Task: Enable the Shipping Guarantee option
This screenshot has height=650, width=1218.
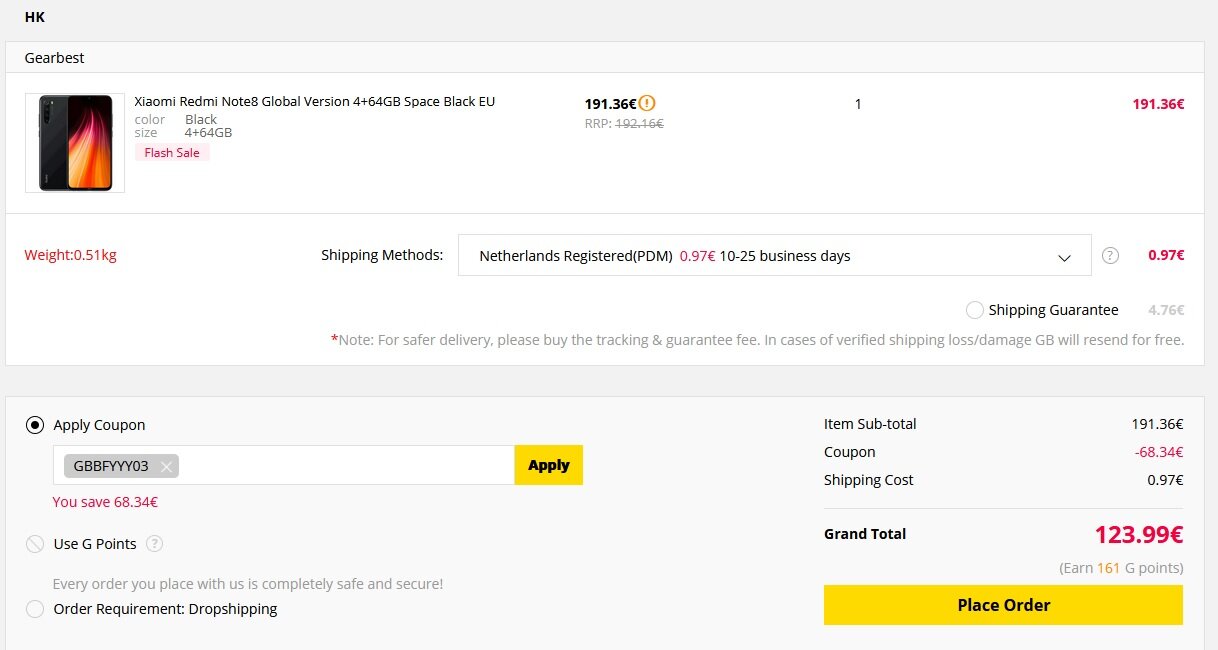Action: point(975,310)
